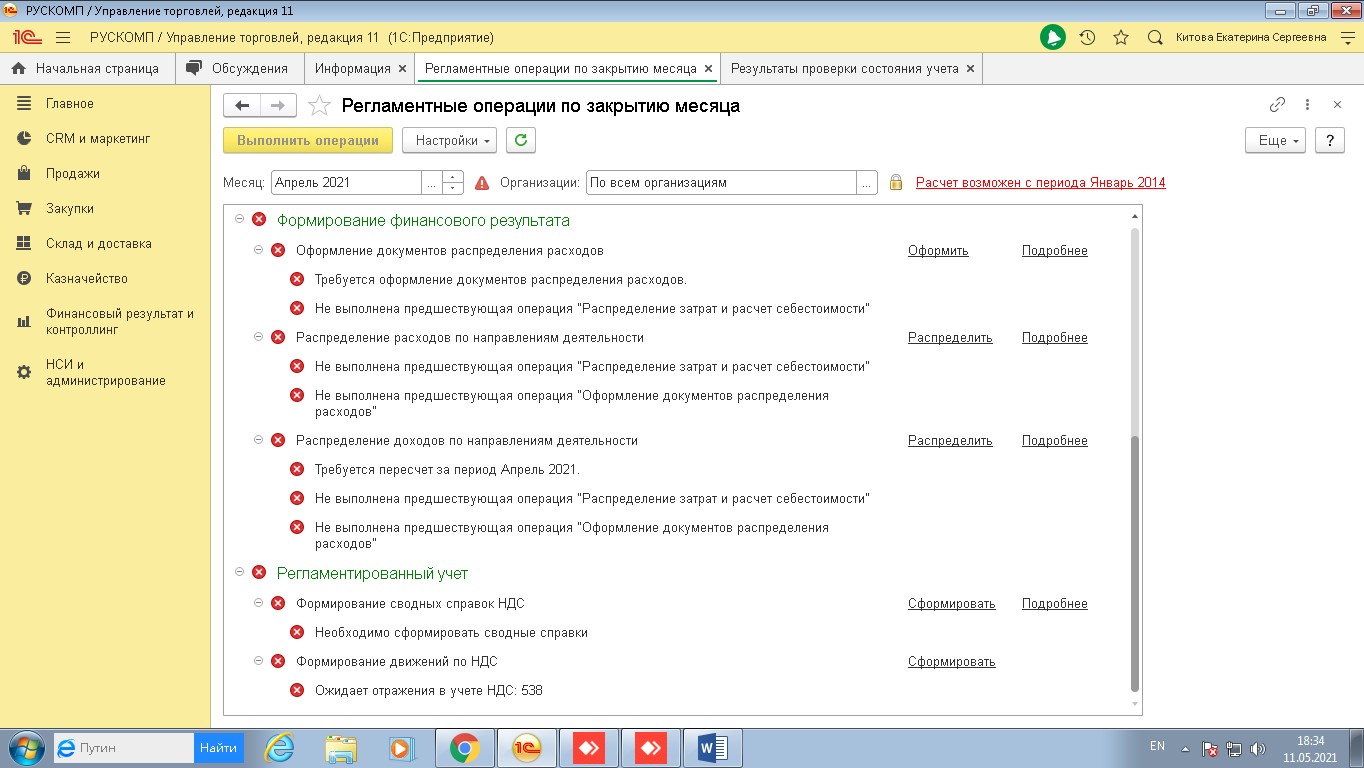This screenshot has height=768, width=1364.
Task: Collapse Регламентированный учет group
Action: tap(239, 573)
